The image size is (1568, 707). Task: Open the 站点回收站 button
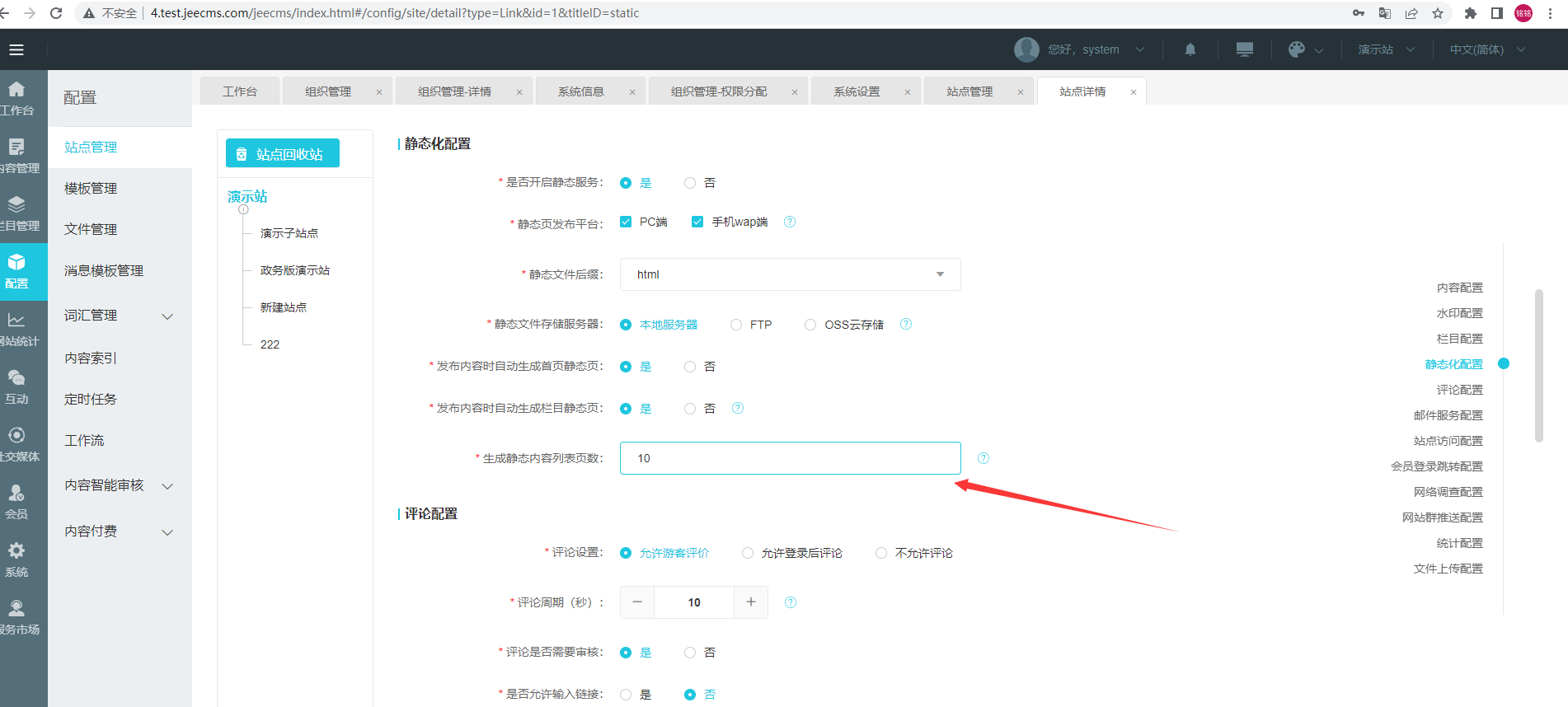coord(283,153)
